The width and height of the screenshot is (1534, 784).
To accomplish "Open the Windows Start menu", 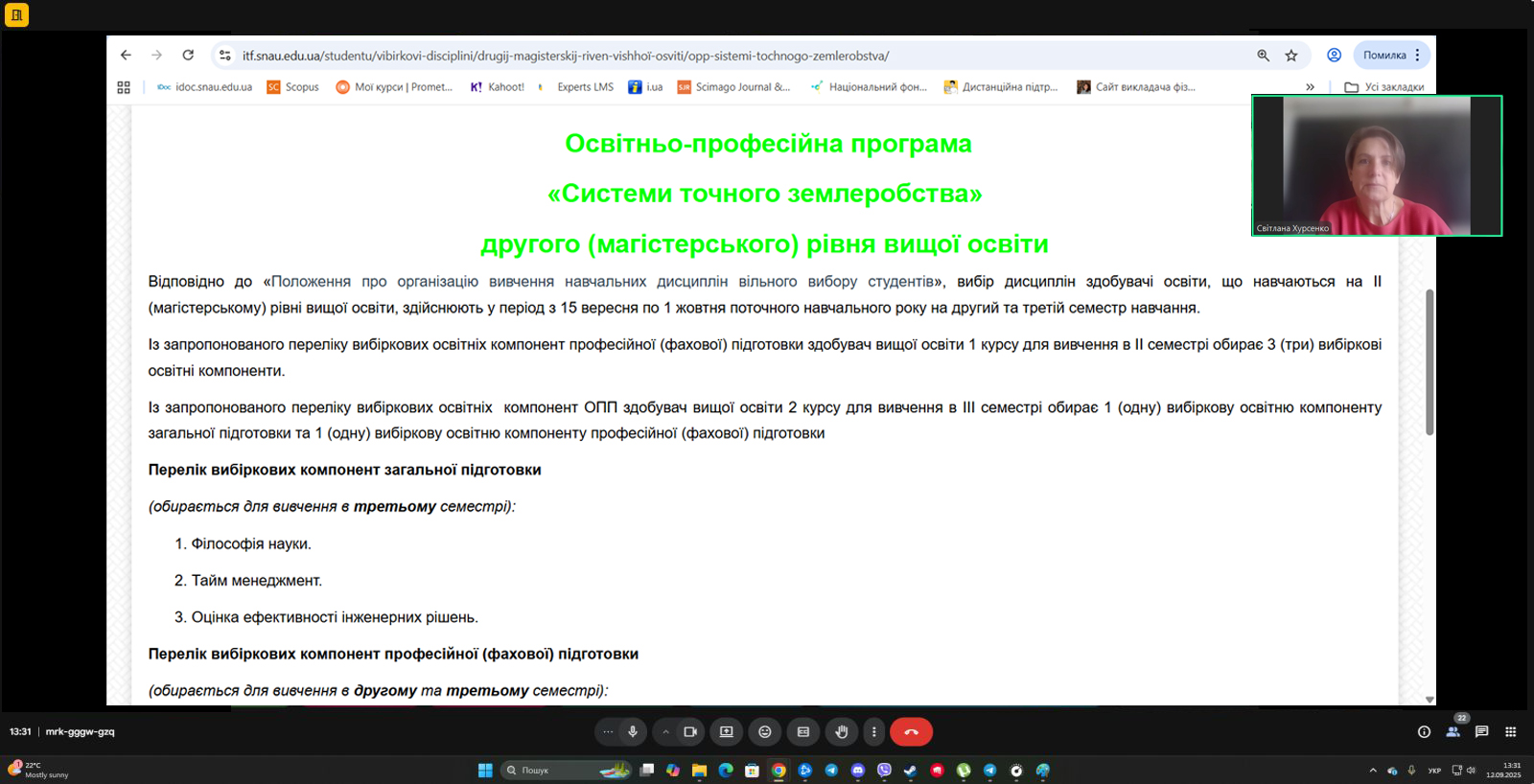I will [485, 771].
